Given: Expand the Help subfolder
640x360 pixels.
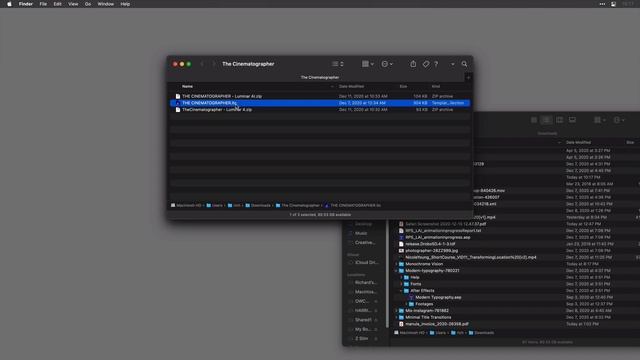Looking at the screenshot, I should [x=401, y=277].
